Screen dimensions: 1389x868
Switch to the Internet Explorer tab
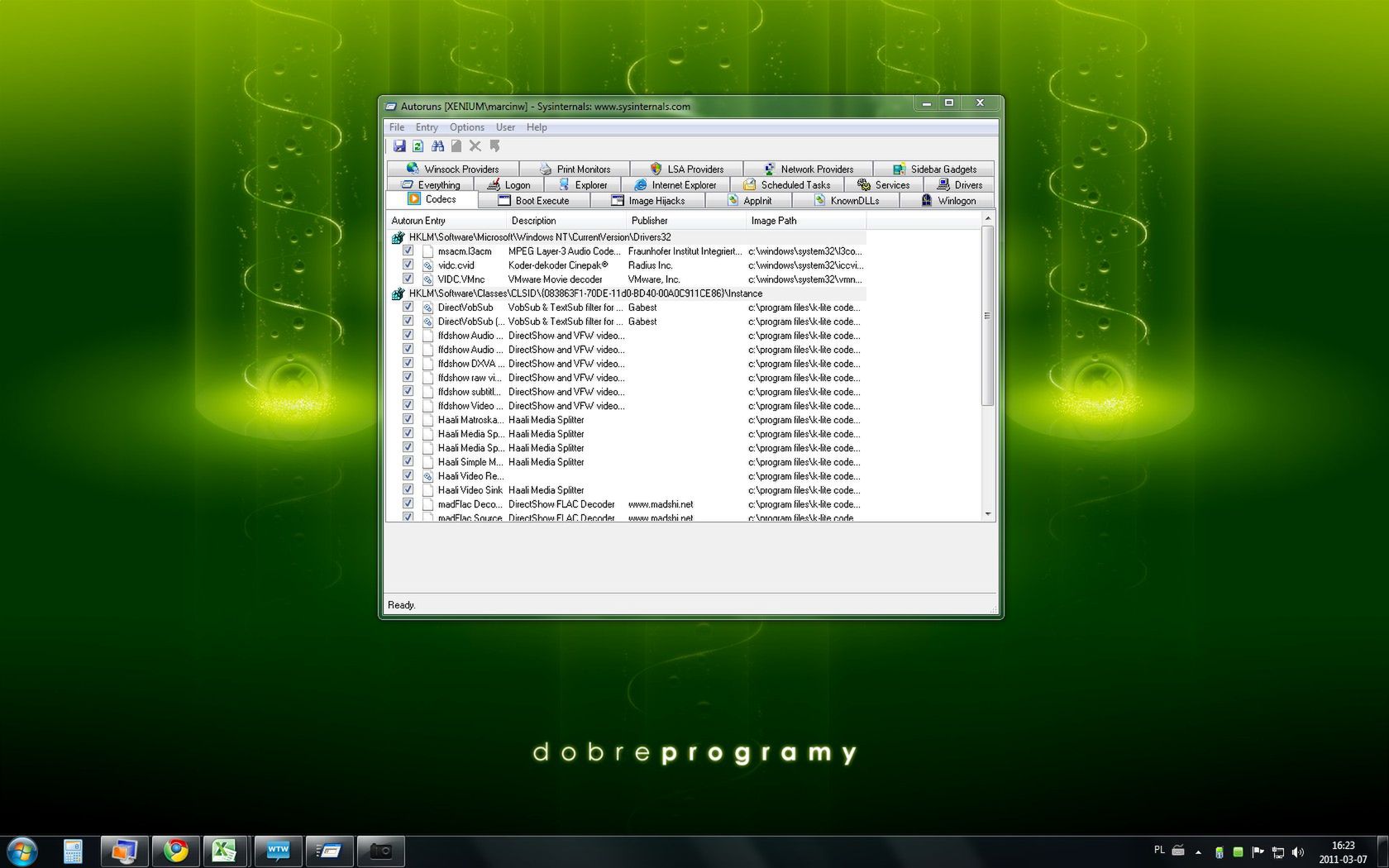pyautogui.click(x=675, y=184)
